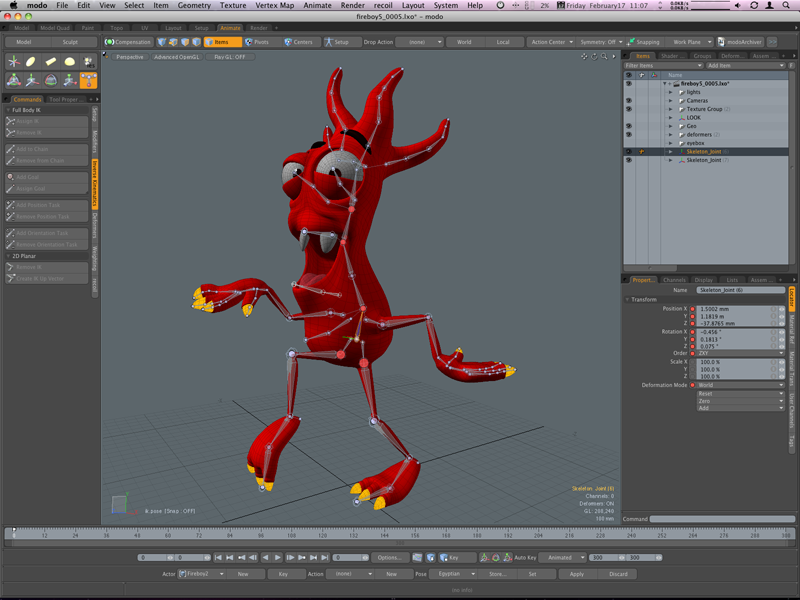Switch to the Channels tab
This screenshot has height=600, width=800.
[x=674, y=280]
